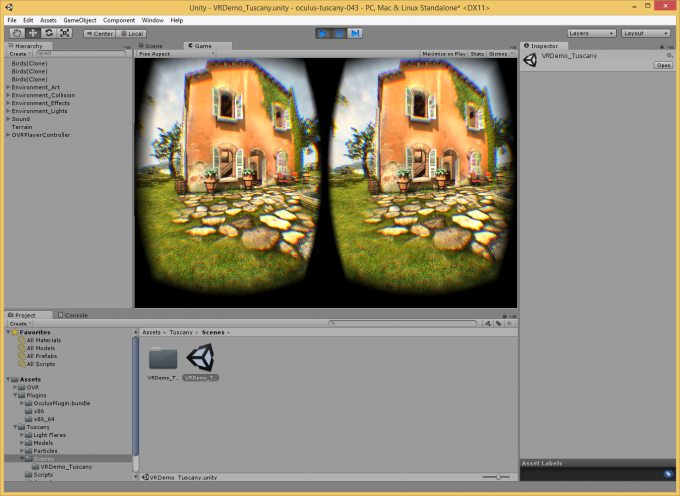This screenshot has height=496, width=680.
Task: Click the Inspector gear settings icon
Action: [x=670, y=55]
